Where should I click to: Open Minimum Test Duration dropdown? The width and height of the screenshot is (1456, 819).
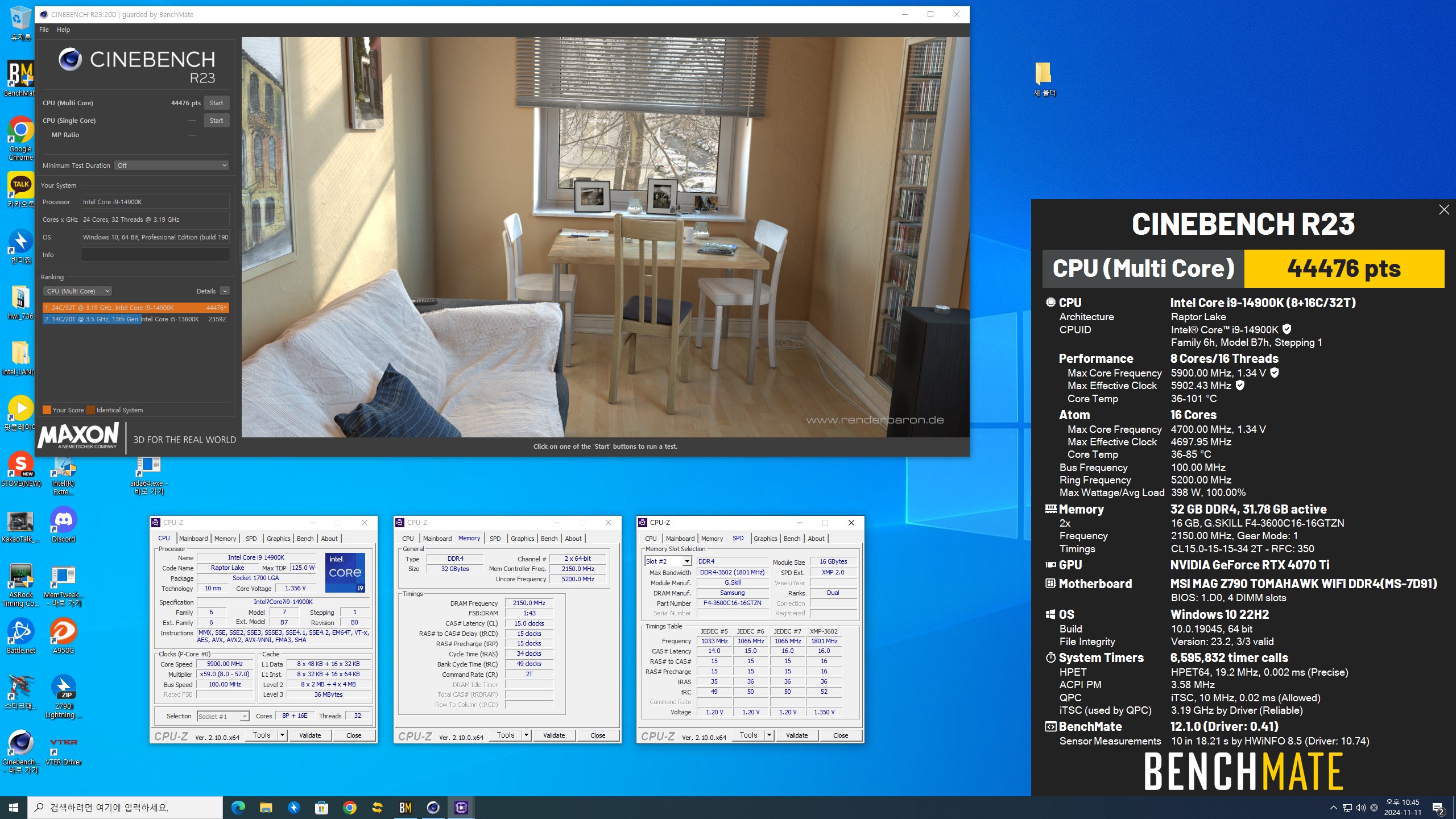(172, 166)
